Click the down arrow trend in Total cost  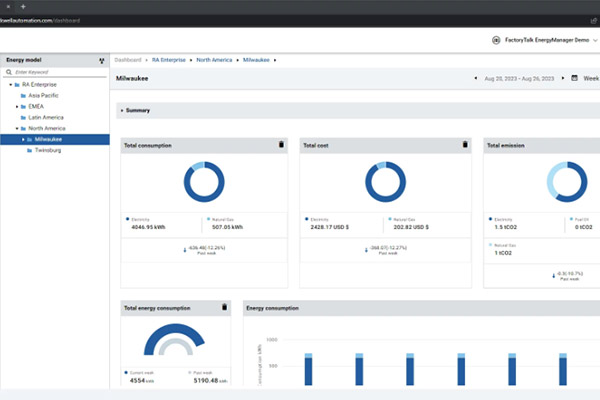(x=366, y=250)
